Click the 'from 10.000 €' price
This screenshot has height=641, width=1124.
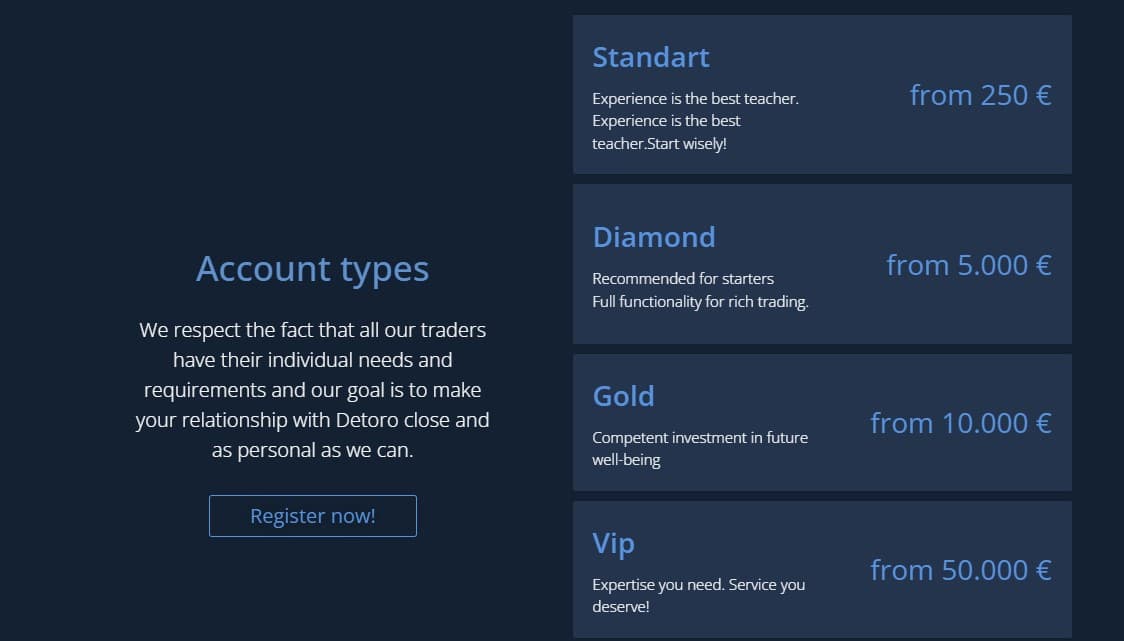pos(961,423)
